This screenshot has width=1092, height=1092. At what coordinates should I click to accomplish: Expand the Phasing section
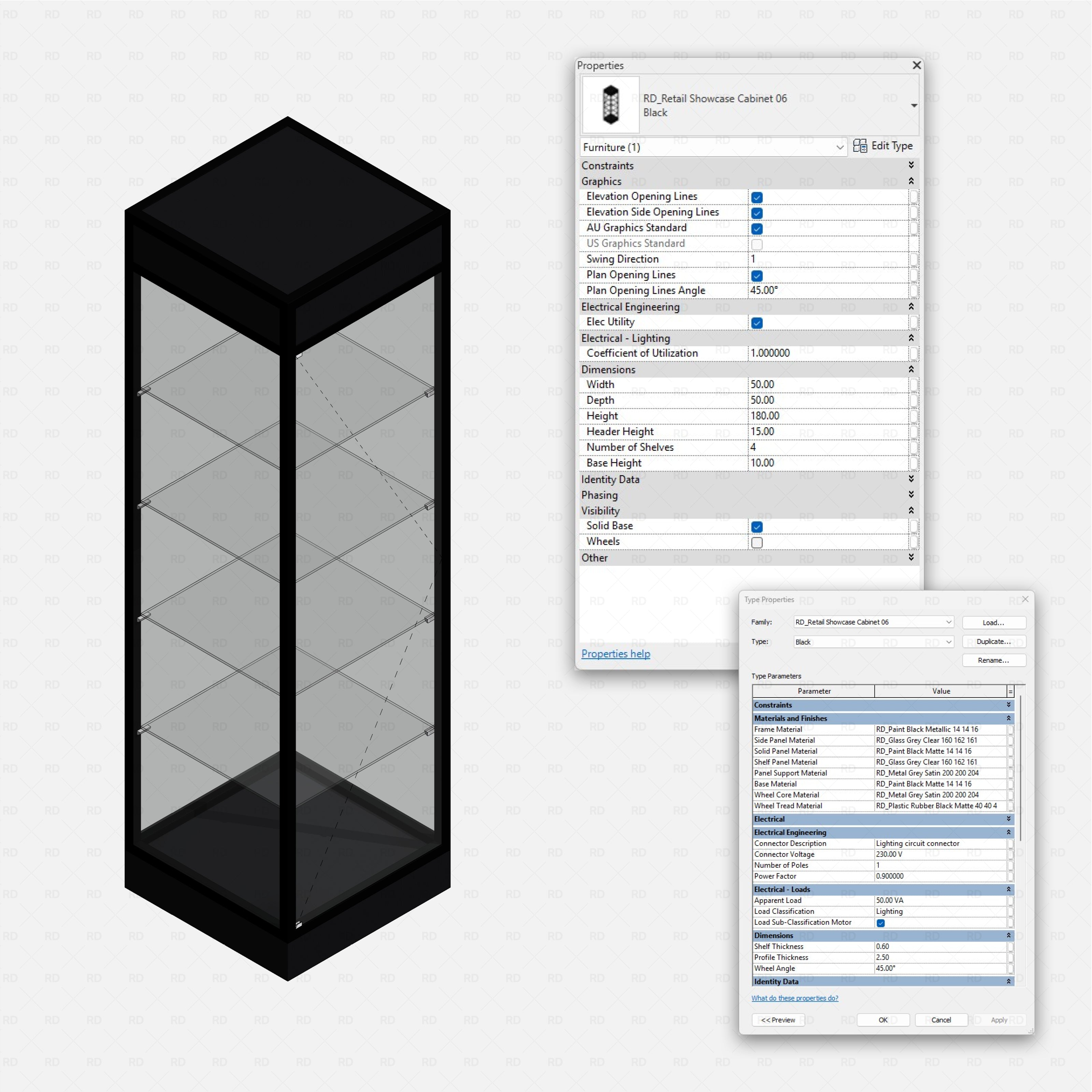(x=910, y=494)
